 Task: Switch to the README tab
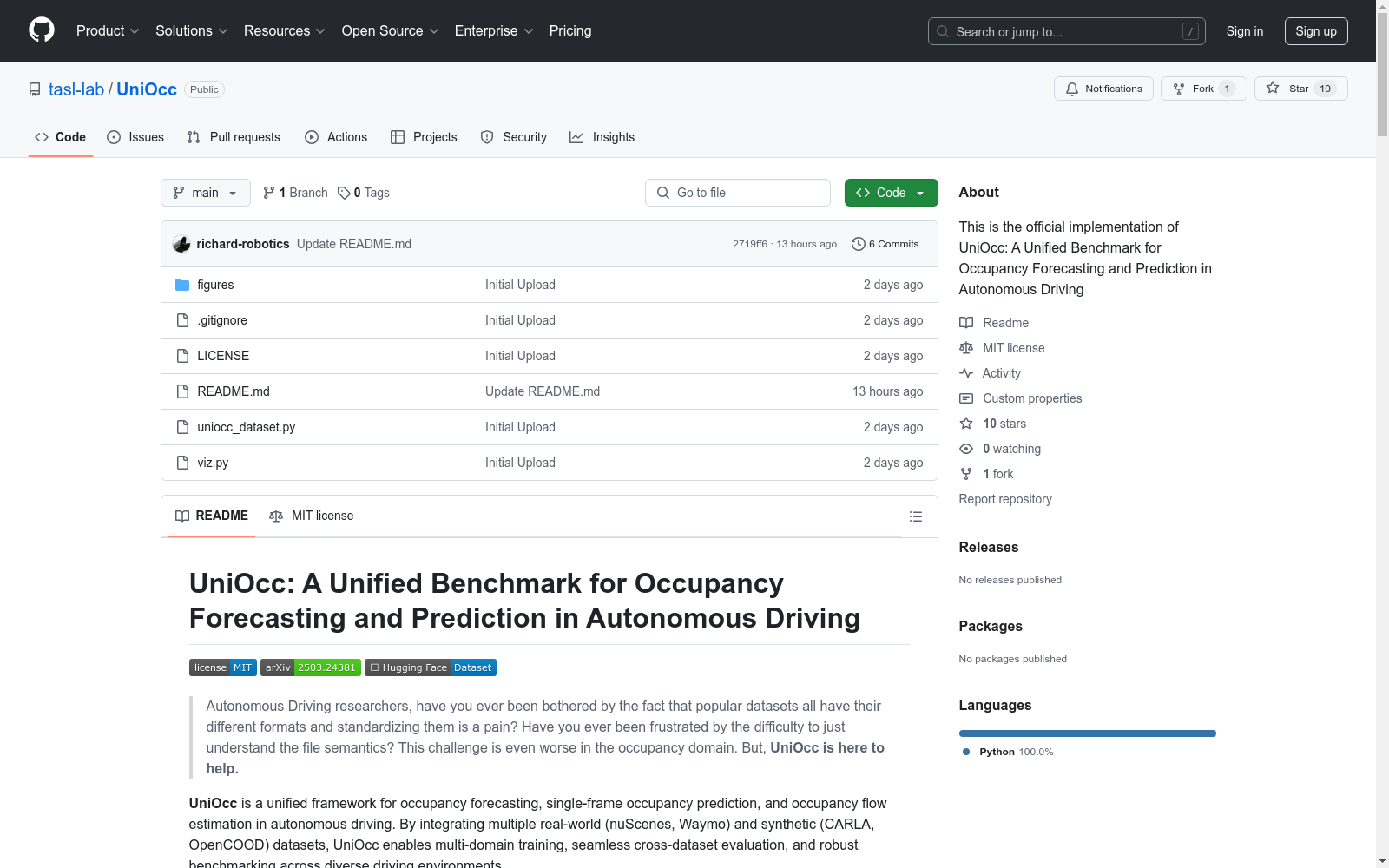pos(212,516)
